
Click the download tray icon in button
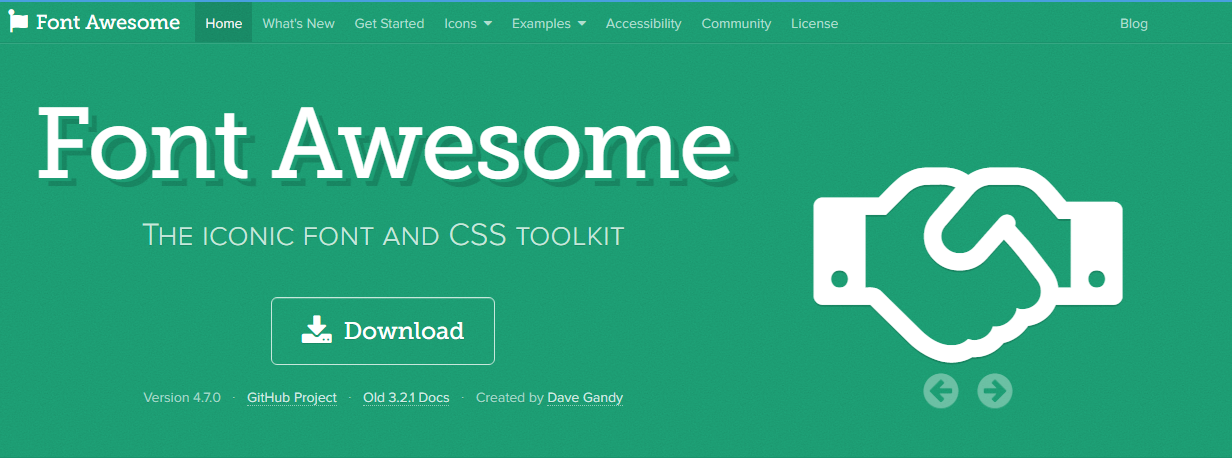317,331
